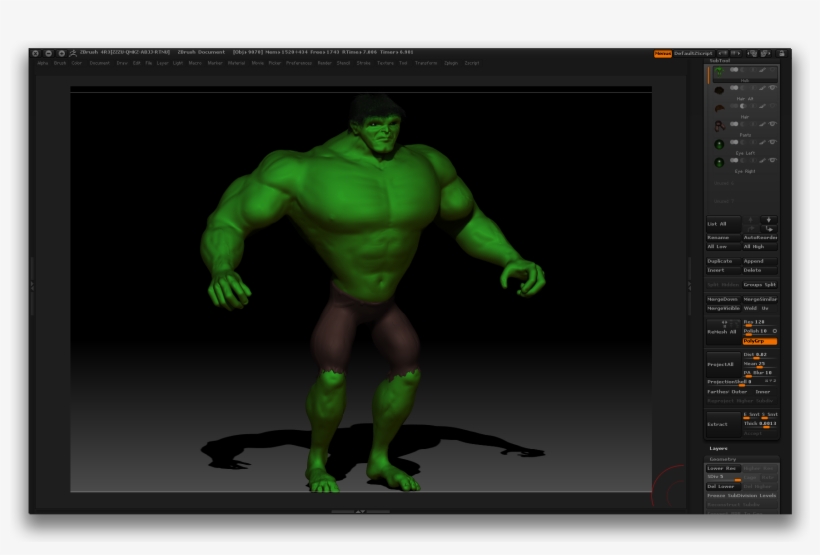Click the paintbrush icon on Eye Left row
Screen dimensions: 820x555
[x=763, y=142]
